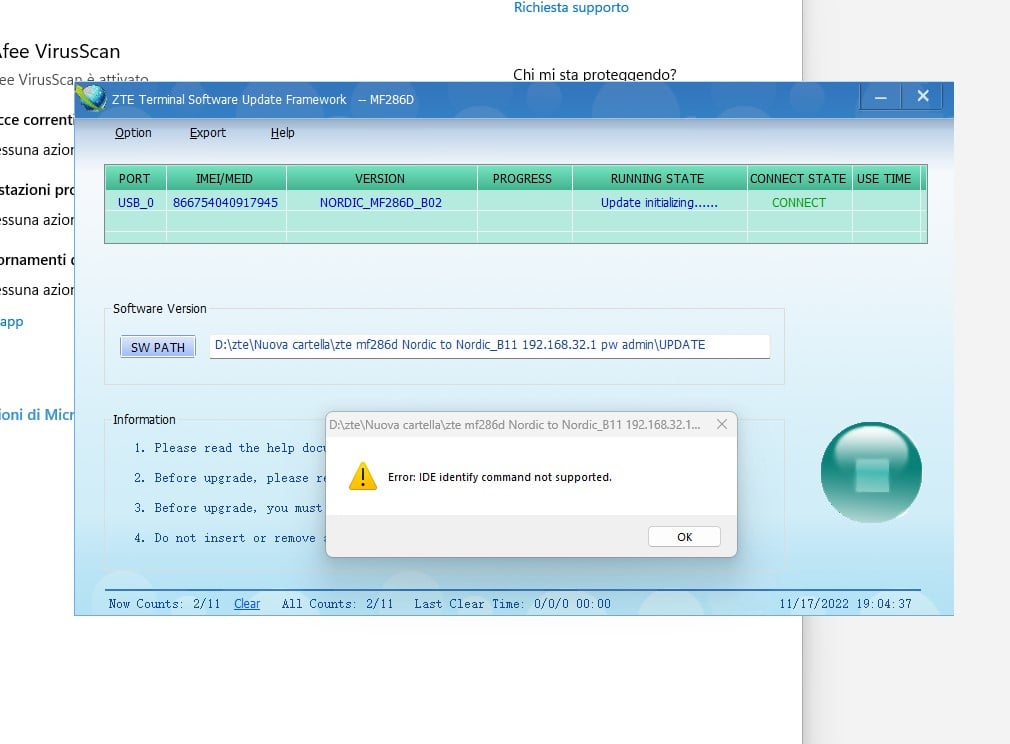Image resolution: width=1010 pixels, height=744 pixels.
Task: Click the Update initializing status text
Action: (659, 202)
